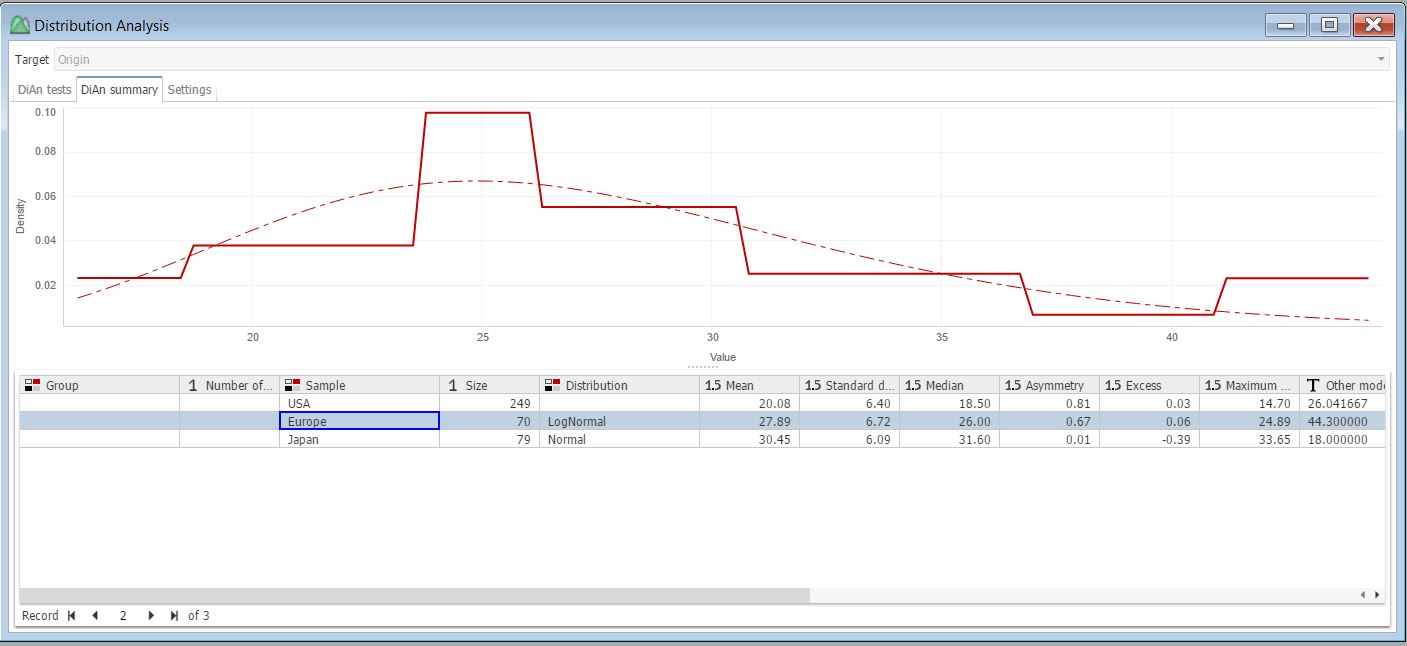Switch to the DiAn tests tab
Viewport: 1407px width, 646px height.
point(42,89)
